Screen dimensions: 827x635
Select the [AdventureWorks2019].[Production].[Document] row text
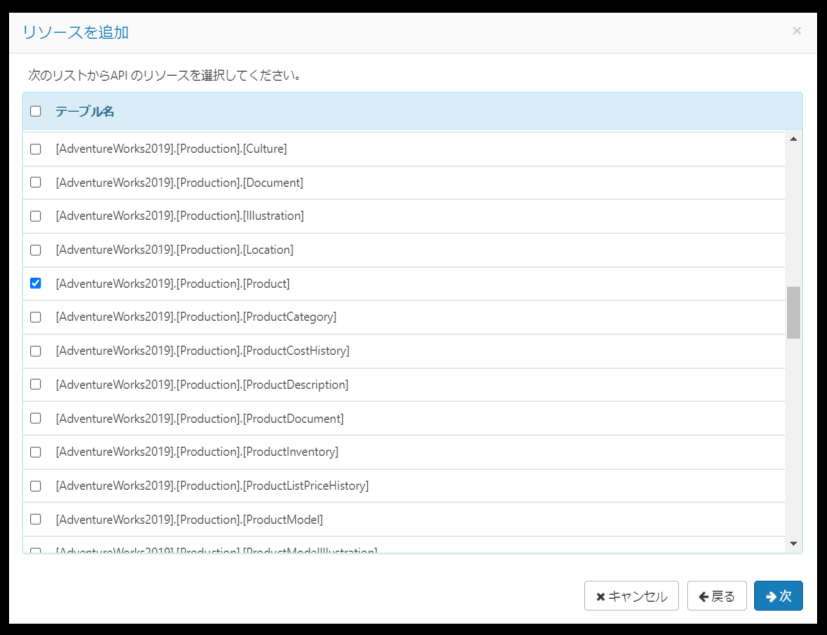click(179, 182)
